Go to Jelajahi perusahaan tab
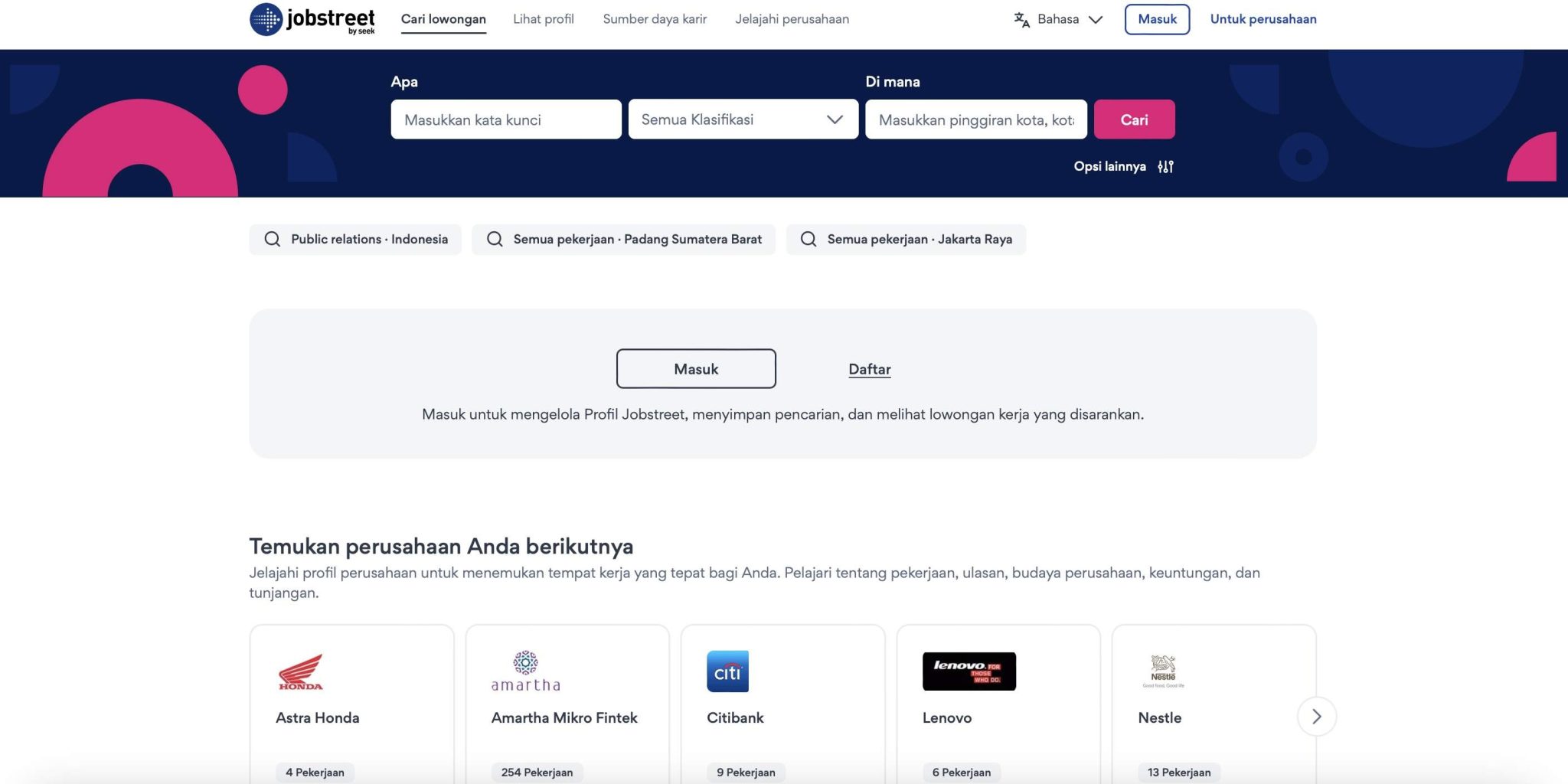This screenshot has height=784, width=1568. (792, 19)
